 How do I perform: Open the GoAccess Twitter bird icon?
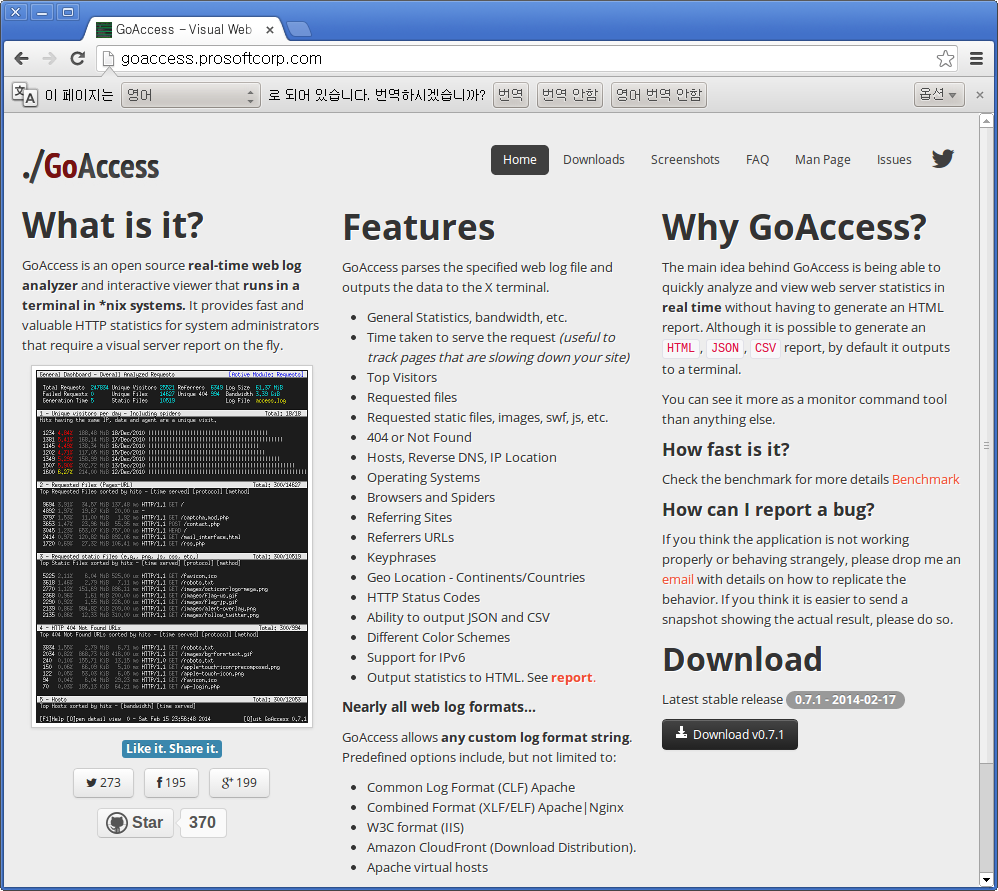pyautogui.click(x=943, y=158)
